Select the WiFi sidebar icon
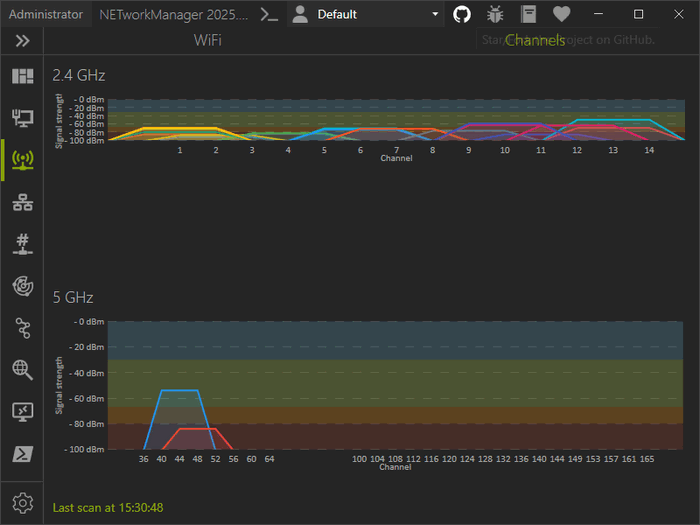The image size is (700, 525). pyautogui.click(x=22, y=161)
